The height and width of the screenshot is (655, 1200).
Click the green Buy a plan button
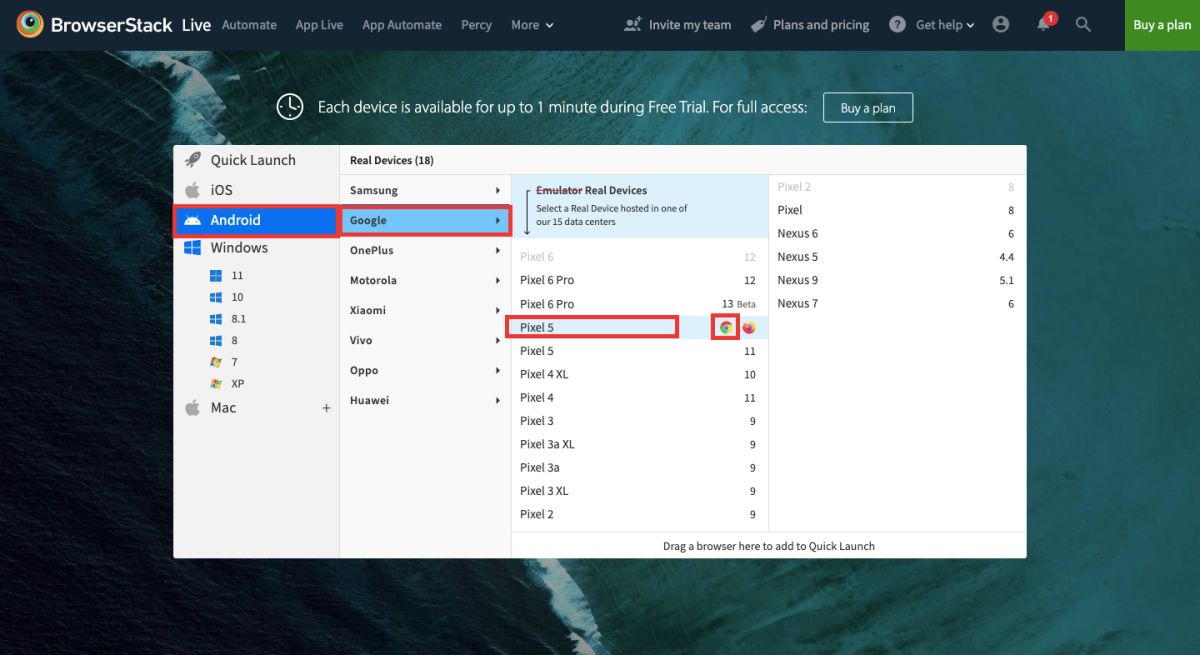[1162, 25]
